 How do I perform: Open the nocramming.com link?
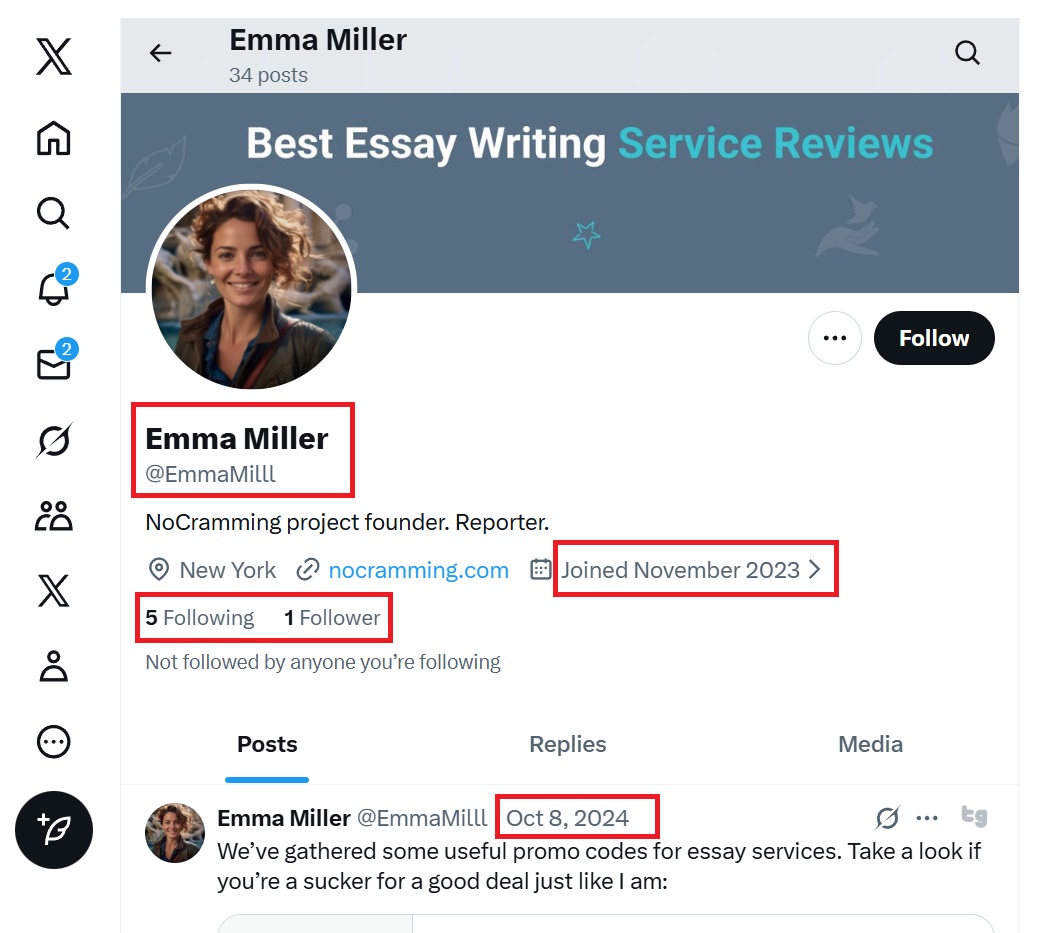click(x=418, y=570)
